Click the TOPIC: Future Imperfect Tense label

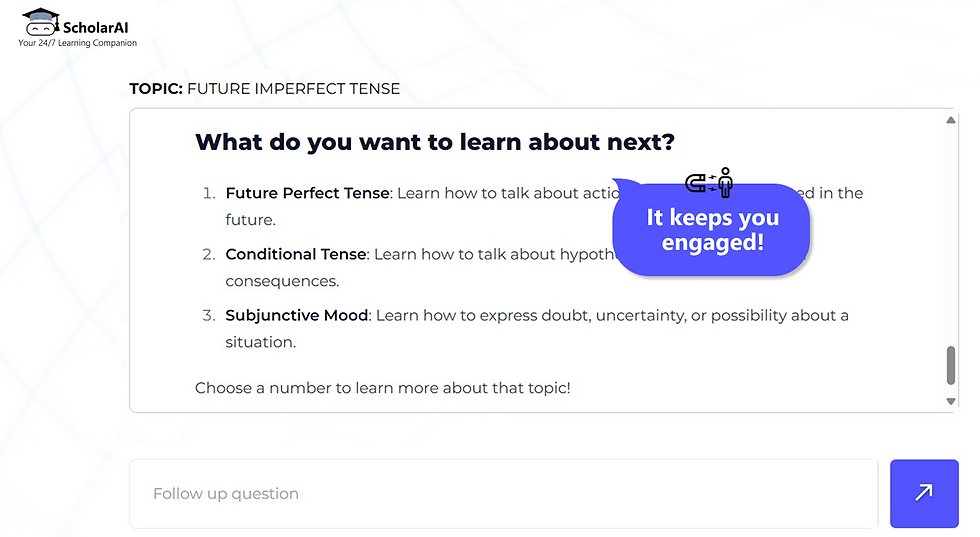tap(264, 88)
